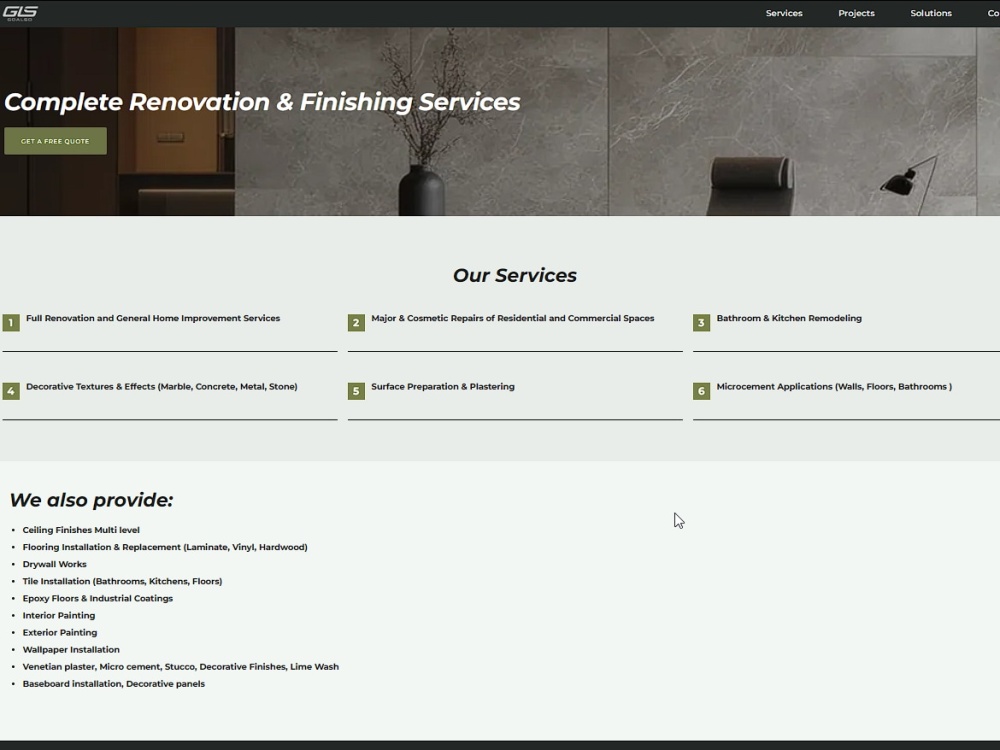
Task: Click the Our Services heading
Action: click(x=515, y=275)
